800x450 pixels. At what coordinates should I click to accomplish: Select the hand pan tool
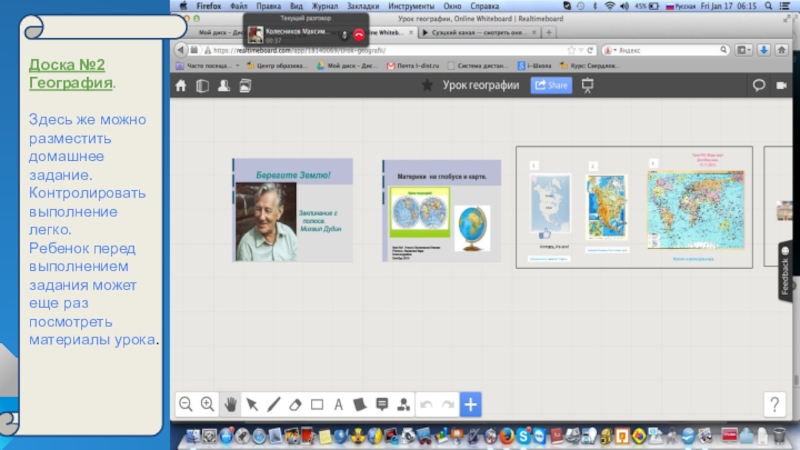click(x=230, y=404)
